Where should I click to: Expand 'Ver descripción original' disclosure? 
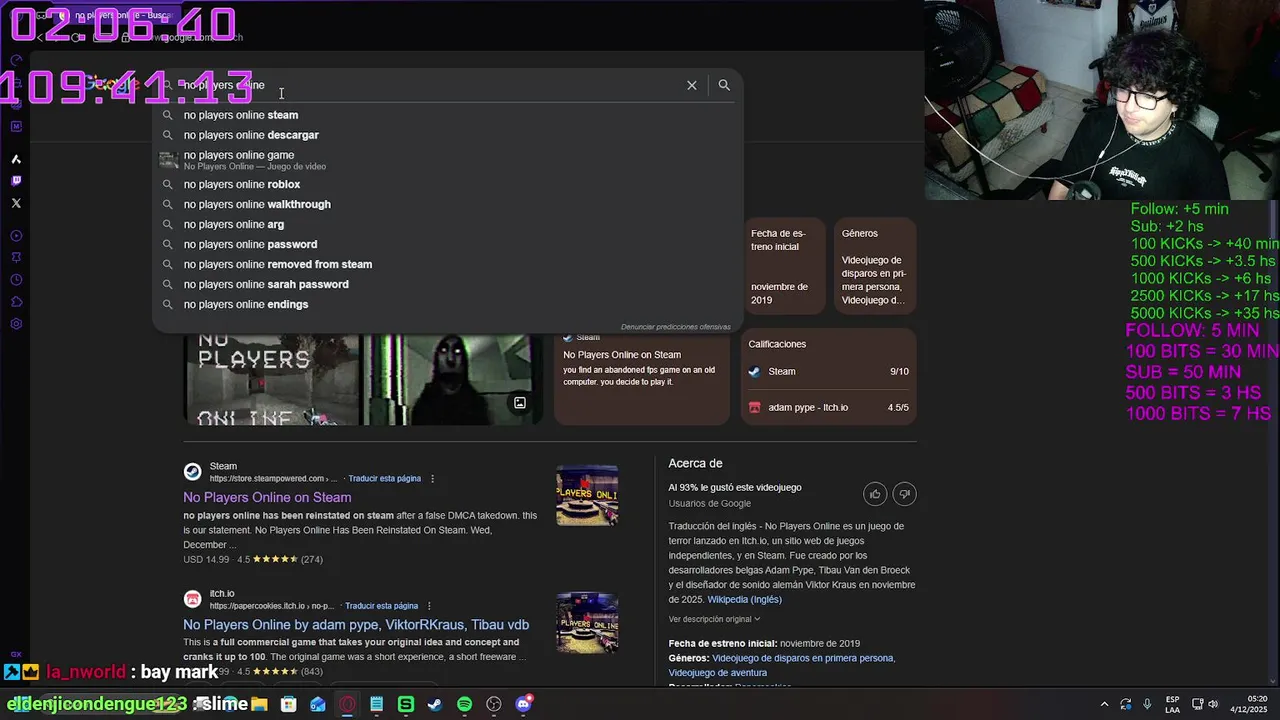click(x=714, y=619)
